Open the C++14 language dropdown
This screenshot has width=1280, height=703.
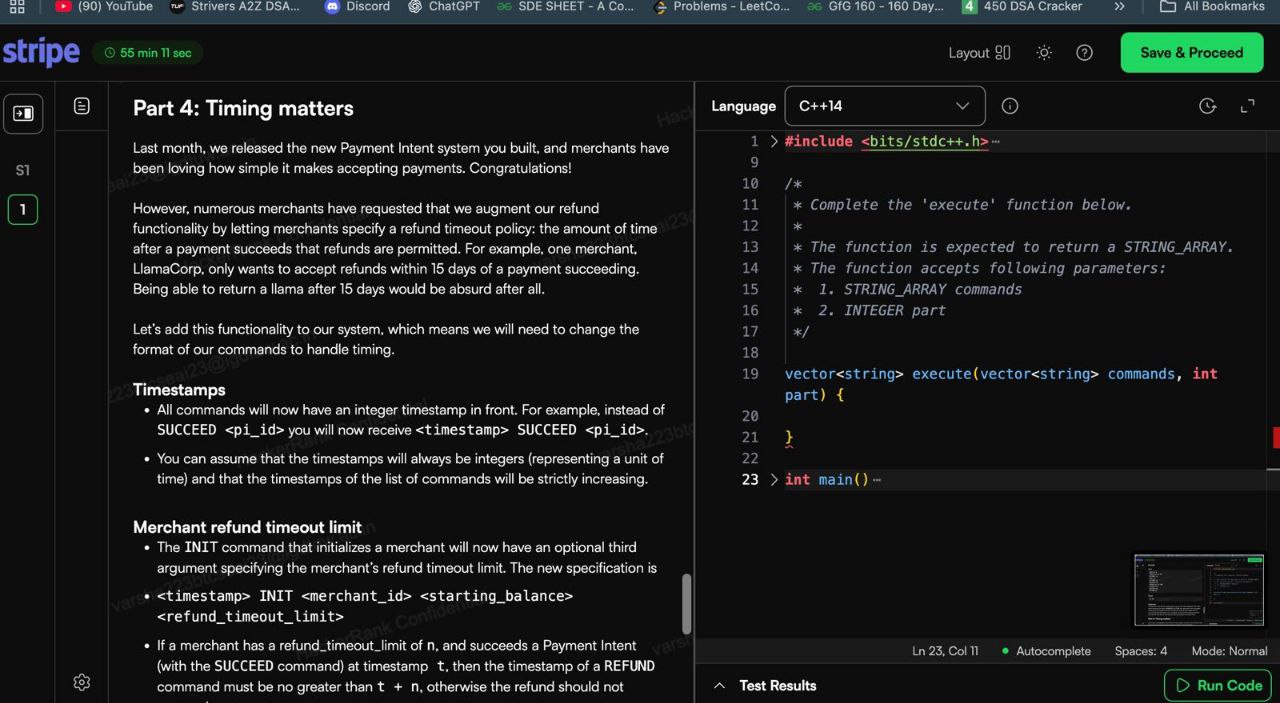click(x=884, y=106)
